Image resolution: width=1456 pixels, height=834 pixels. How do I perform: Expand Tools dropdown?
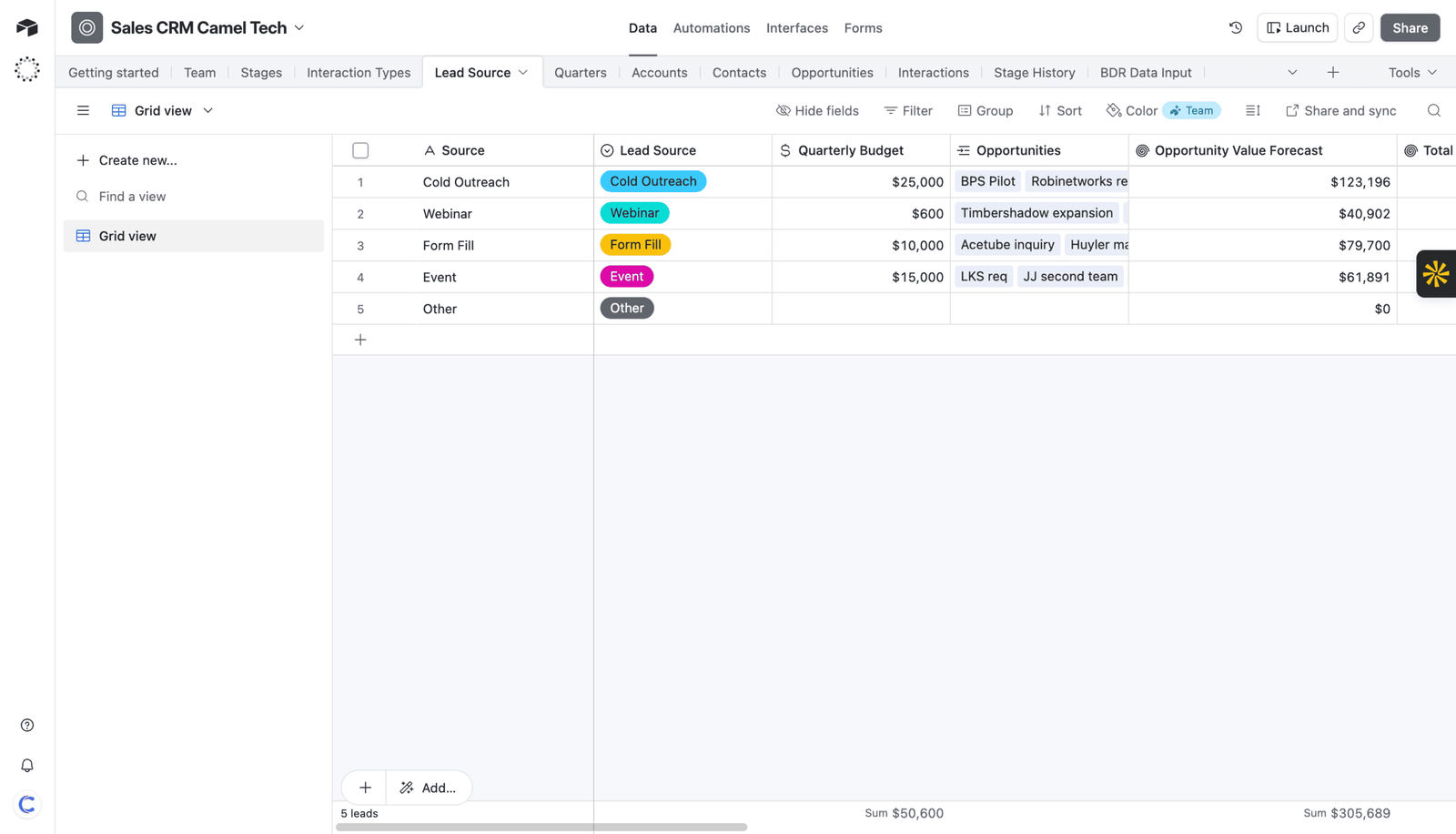point(1412,72)
